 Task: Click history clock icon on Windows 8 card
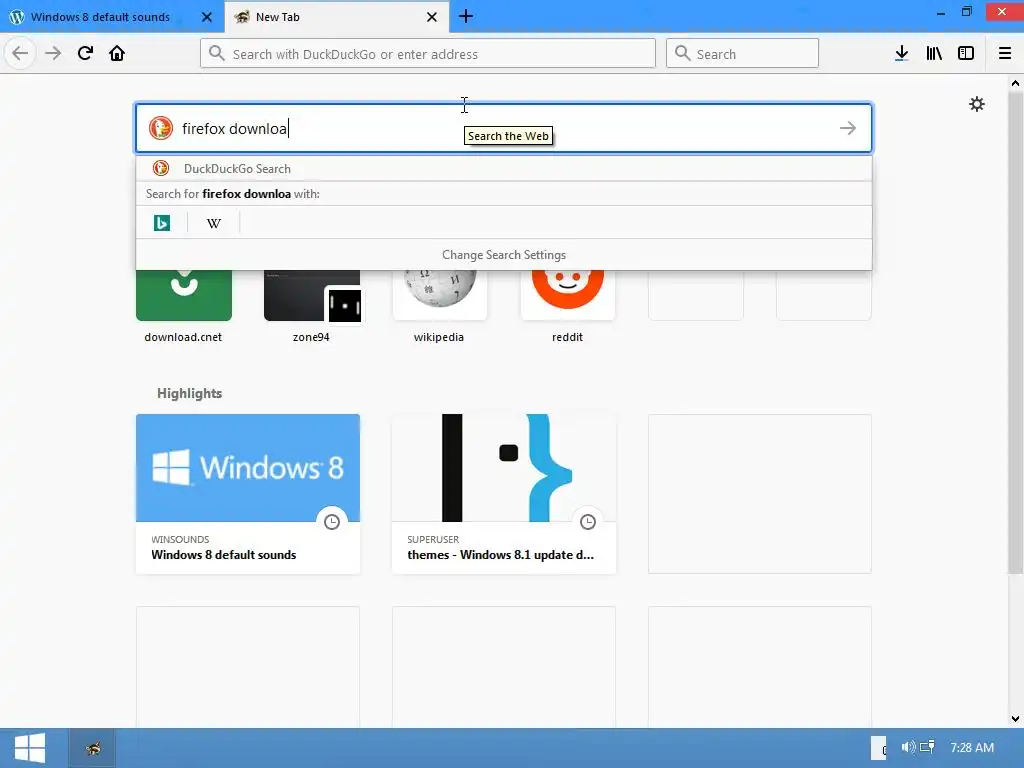point(332,522)
